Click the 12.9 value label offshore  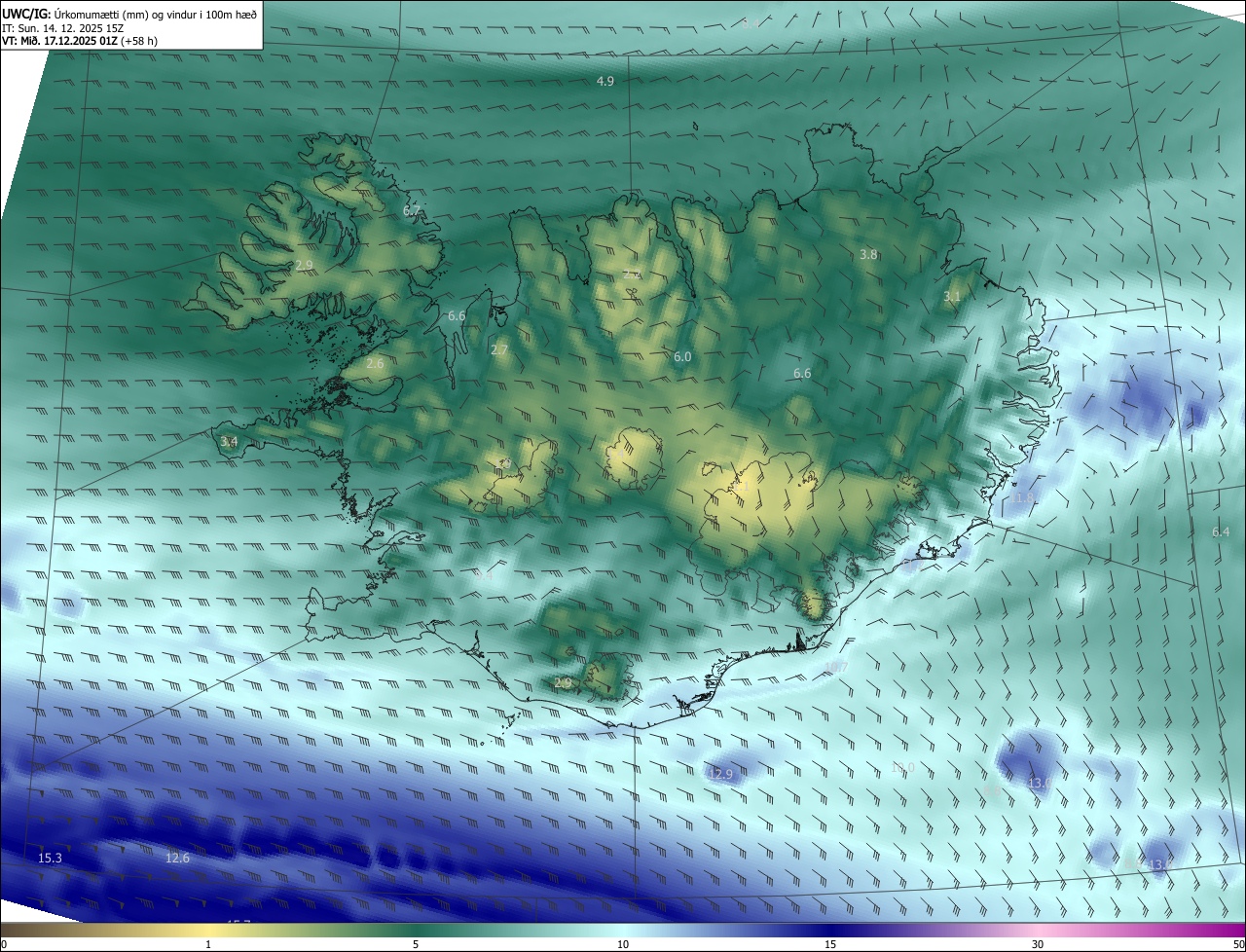click(x=720, y=774)
